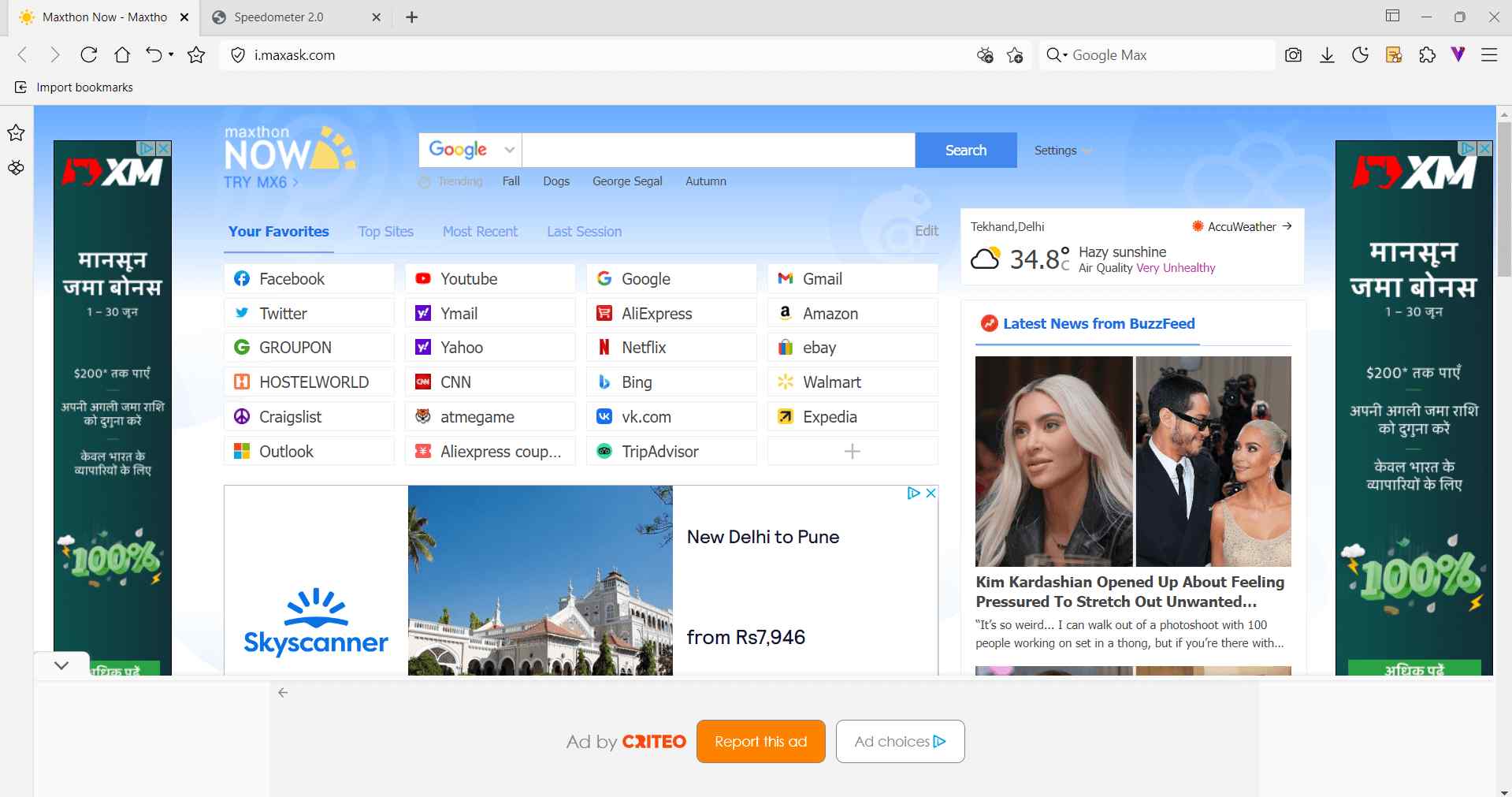Open the Walmart favorite tile
The width and height of the screenshot is (1512, 797).
click(853, 382)
